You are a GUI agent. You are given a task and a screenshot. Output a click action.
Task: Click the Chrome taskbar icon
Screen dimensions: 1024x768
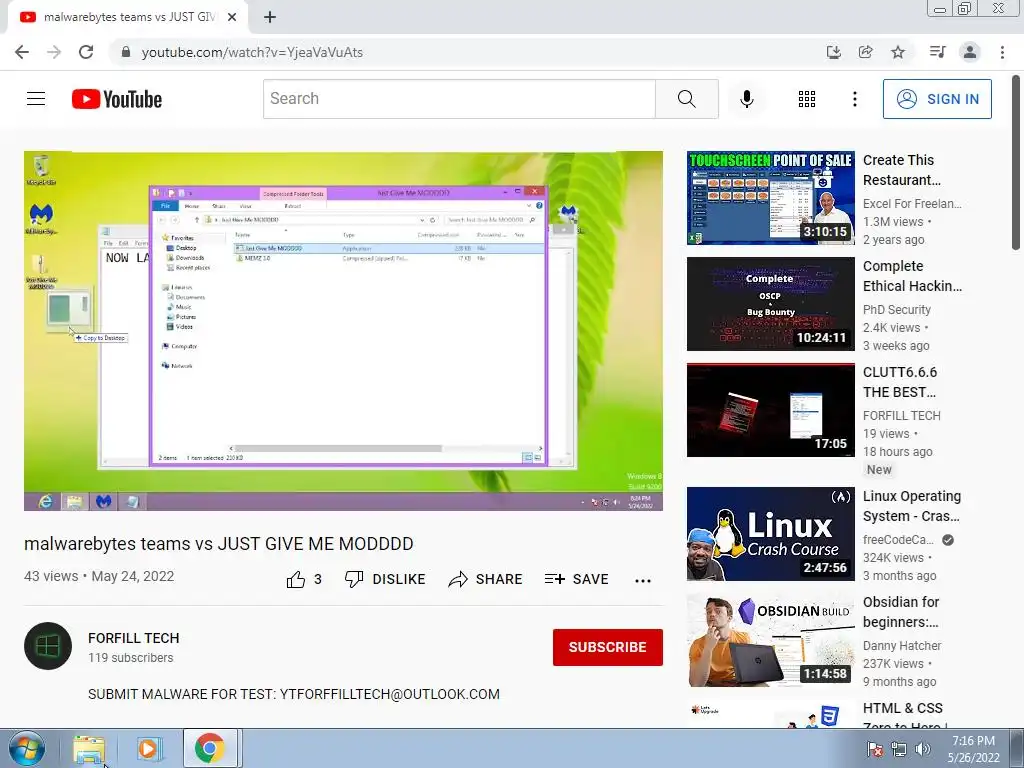(x=210, y=748)
